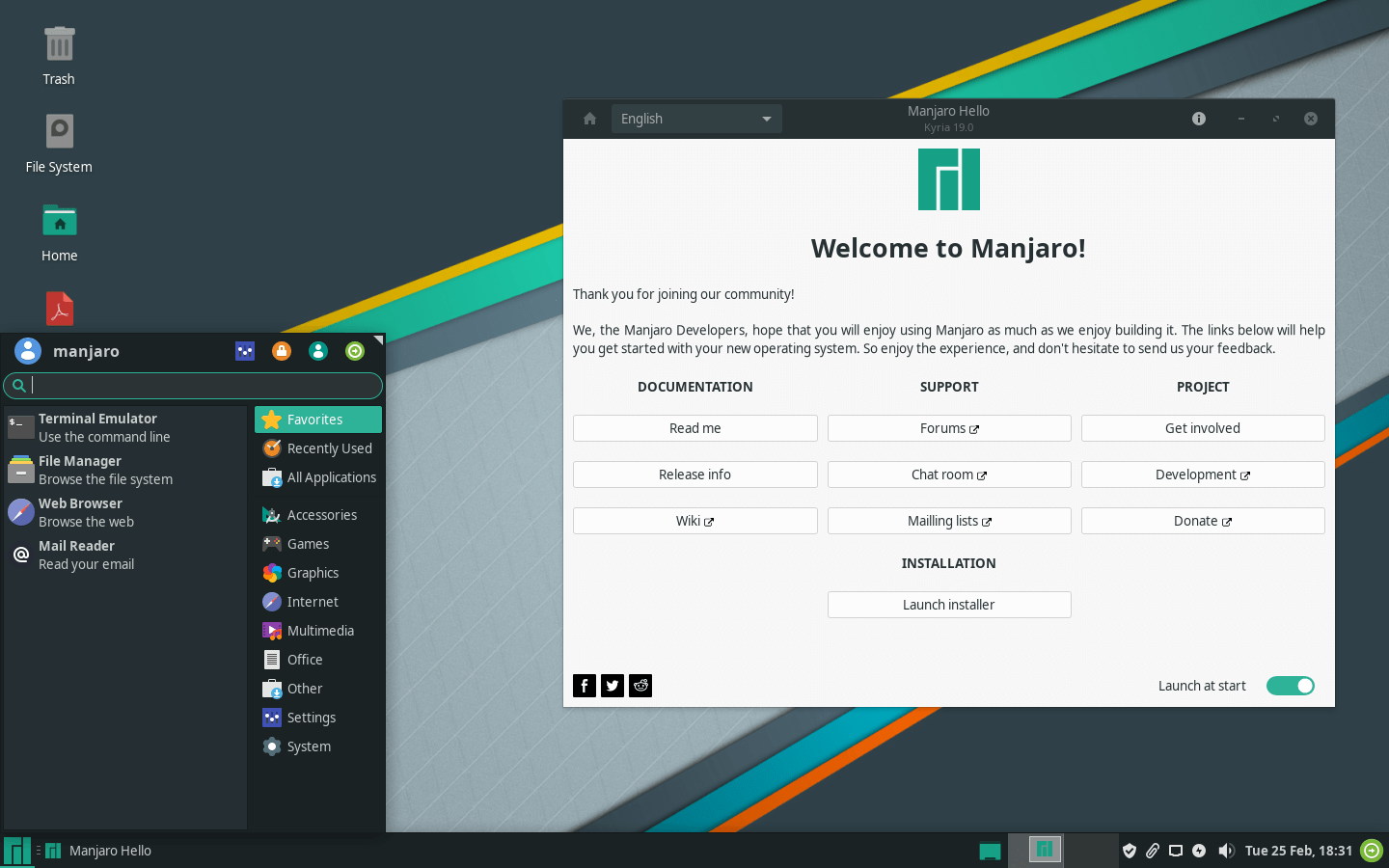Launch Mail Reader from favorites
The image size is (1389, 868).
tap(125, 555)
